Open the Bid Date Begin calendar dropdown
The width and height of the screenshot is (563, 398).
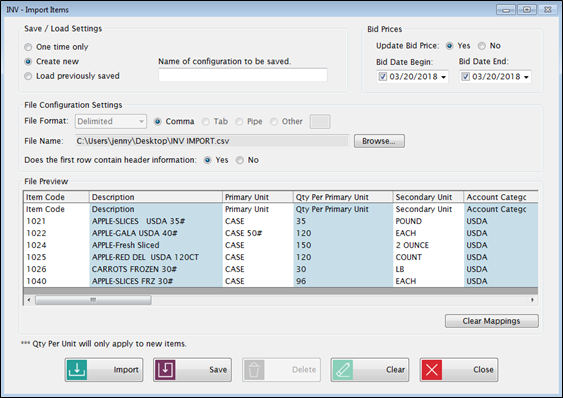click(x=443, y=77)
